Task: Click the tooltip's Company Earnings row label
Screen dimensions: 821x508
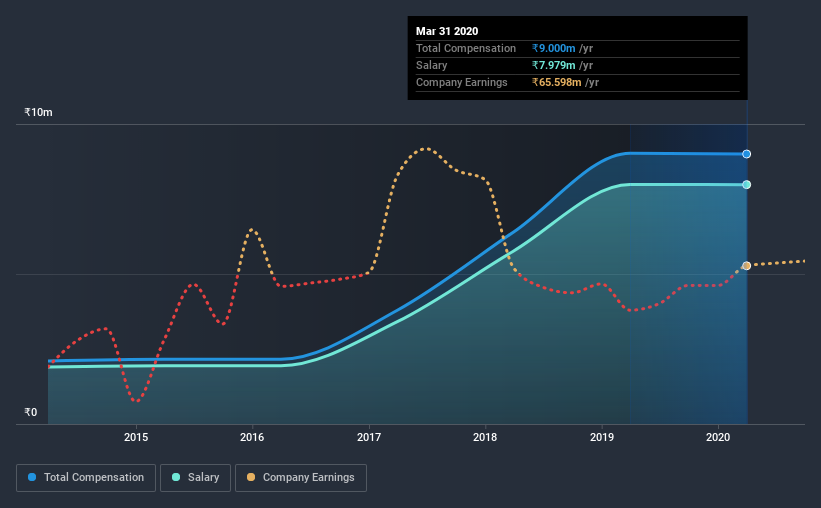Action: tap(462, 82)
